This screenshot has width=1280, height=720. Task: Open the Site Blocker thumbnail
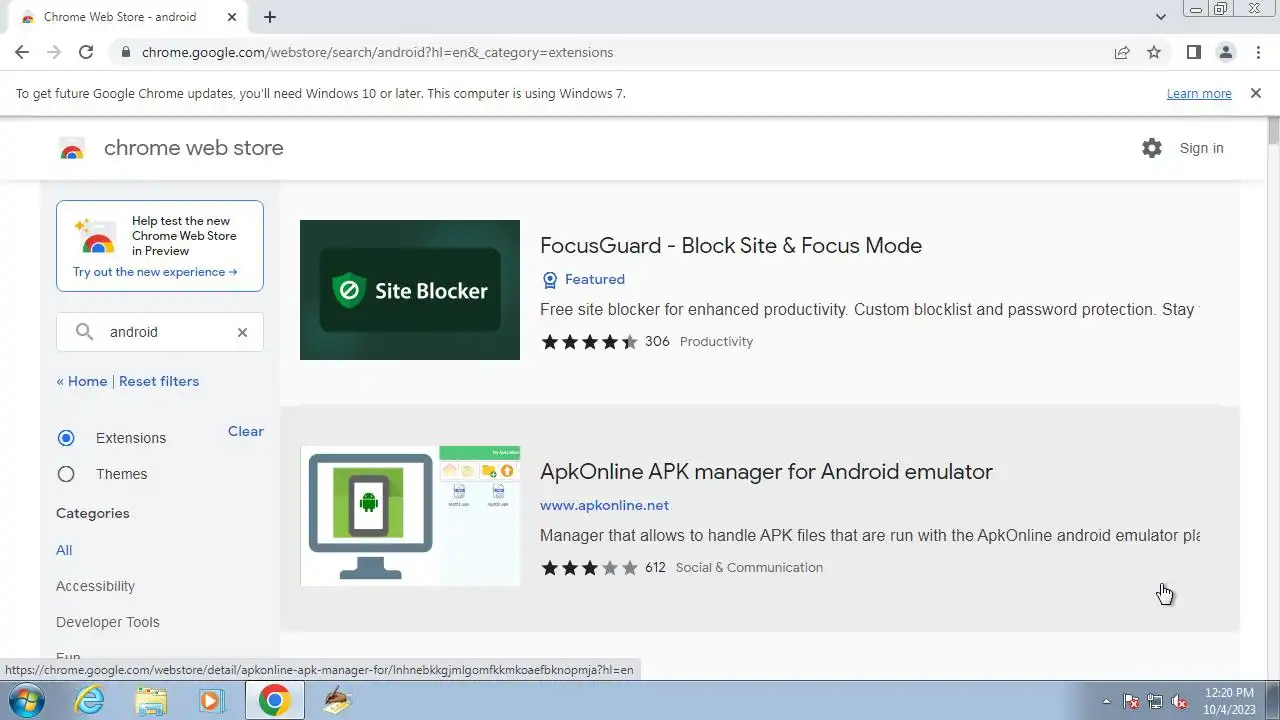[410, 290]
